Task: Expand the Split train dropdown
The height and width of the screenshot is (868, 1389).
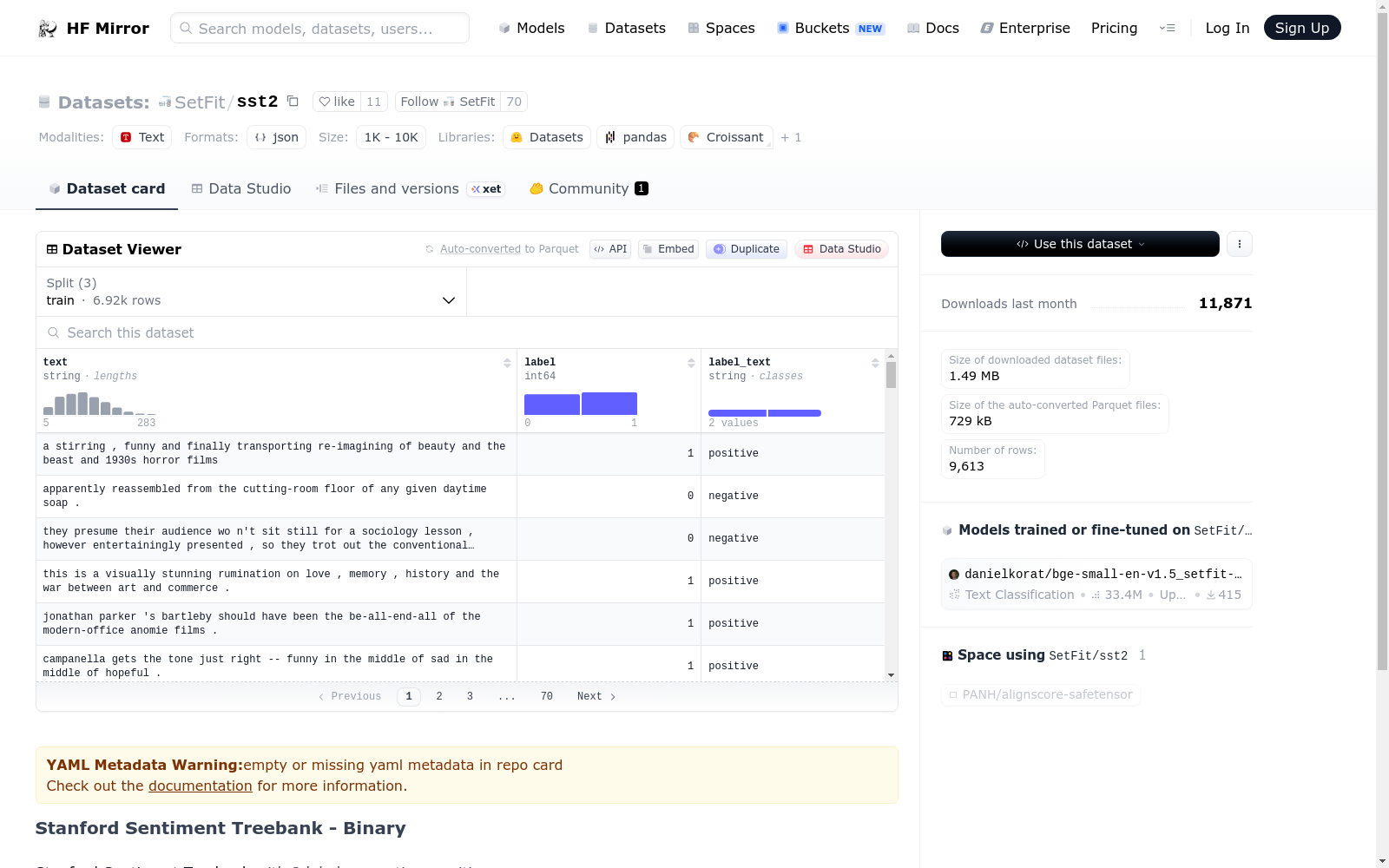Action: point(252,292)
